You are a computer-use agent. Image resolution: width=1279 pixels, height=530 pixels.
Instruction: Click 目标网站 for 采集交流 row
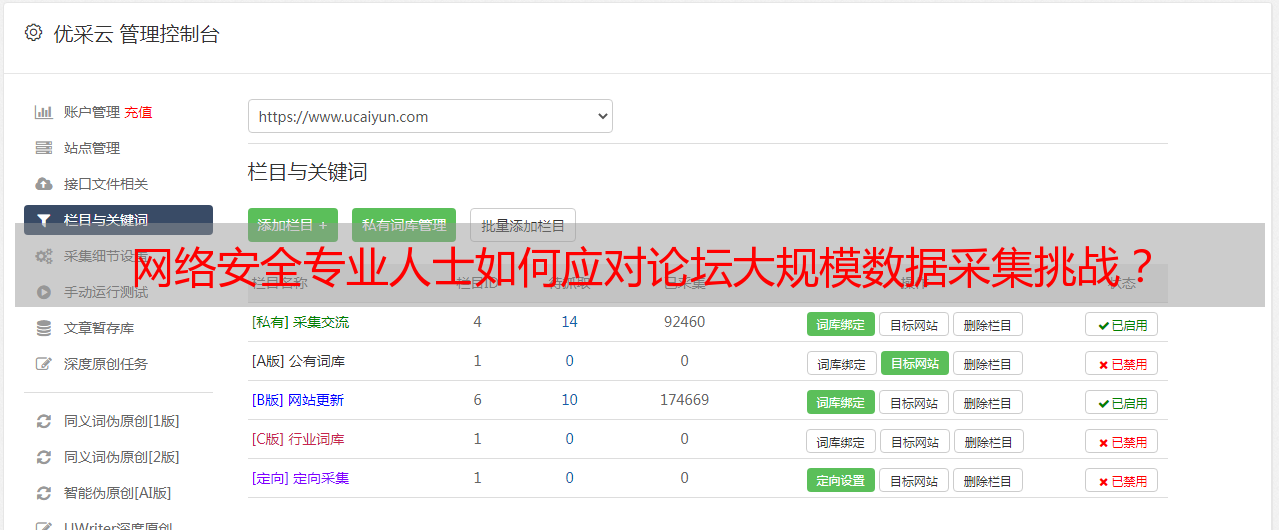[914, 324]
